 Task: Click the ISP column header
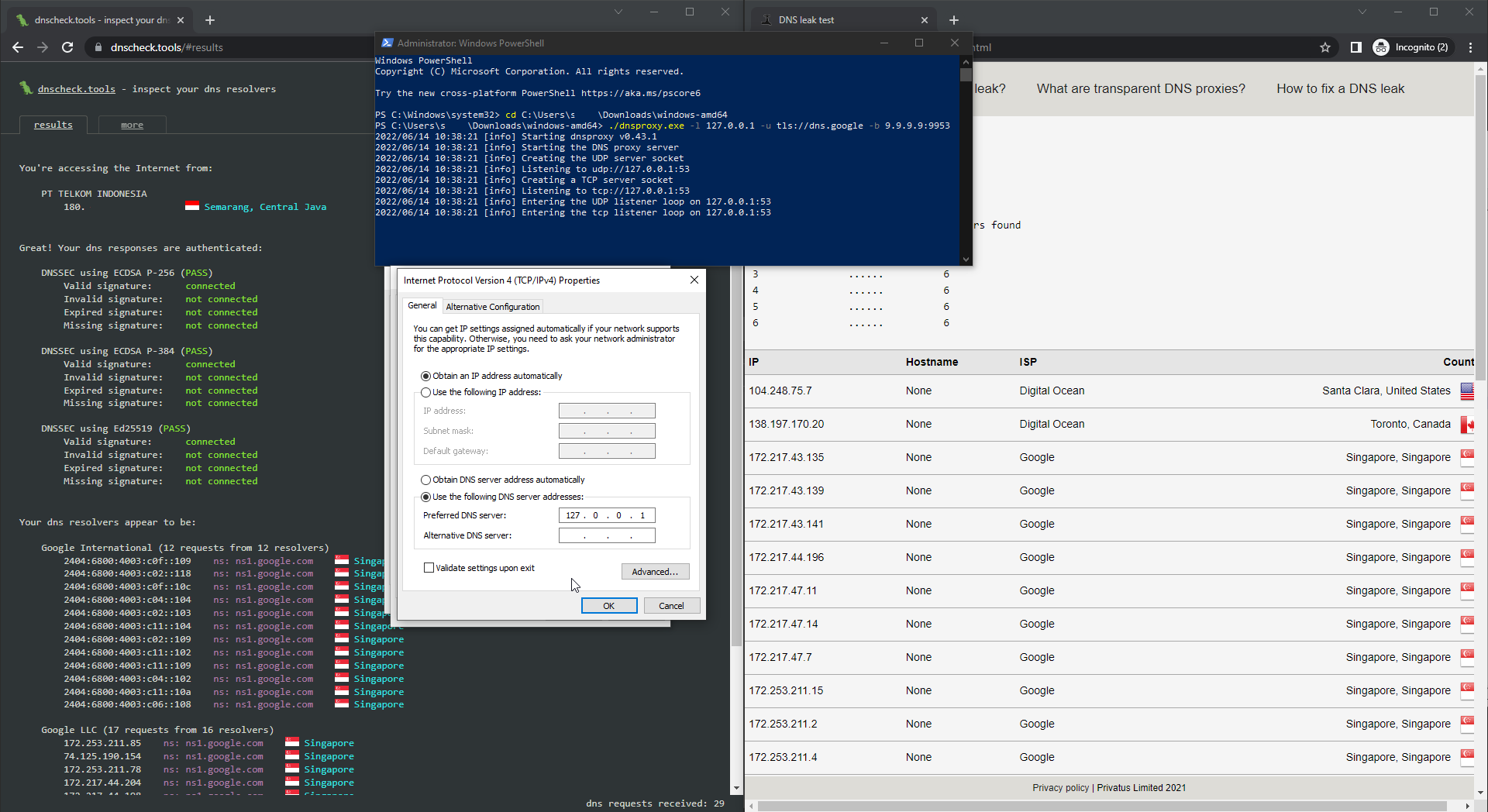tap(1028, 362)
